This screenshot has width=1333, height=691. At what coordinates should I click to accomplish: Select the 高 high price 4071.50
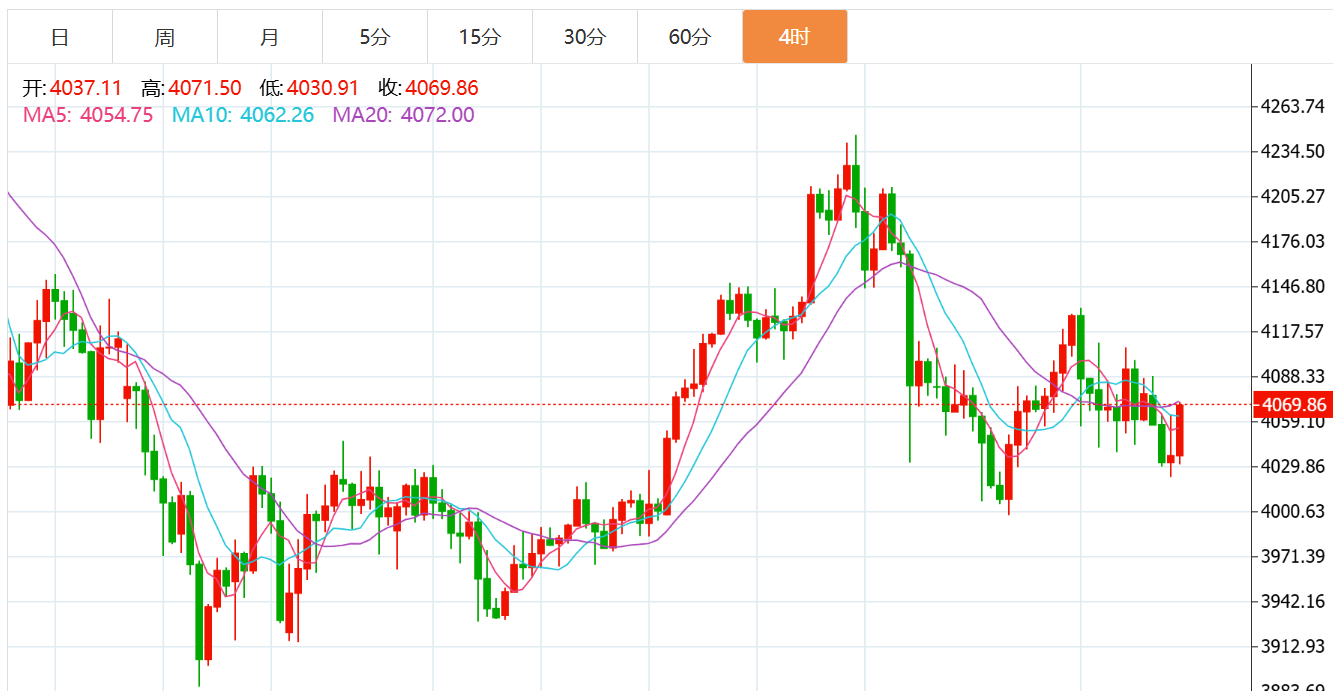tap(204, 89)
